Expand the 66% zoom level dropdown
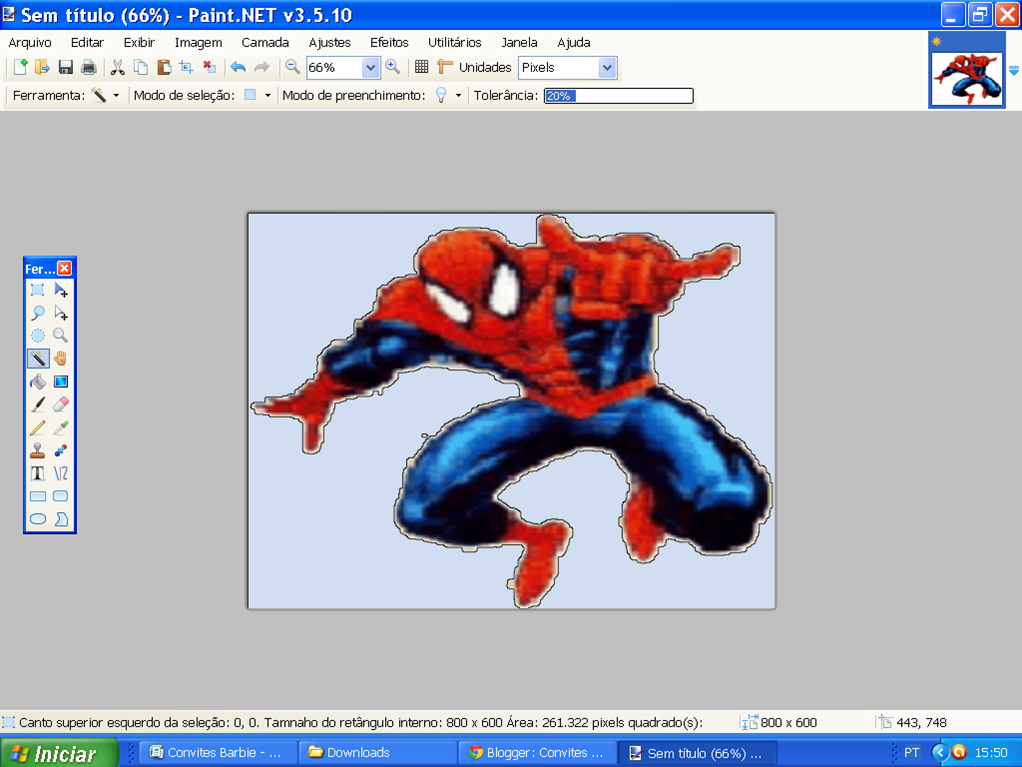The image size is (1022, 767). coord(370,67)
